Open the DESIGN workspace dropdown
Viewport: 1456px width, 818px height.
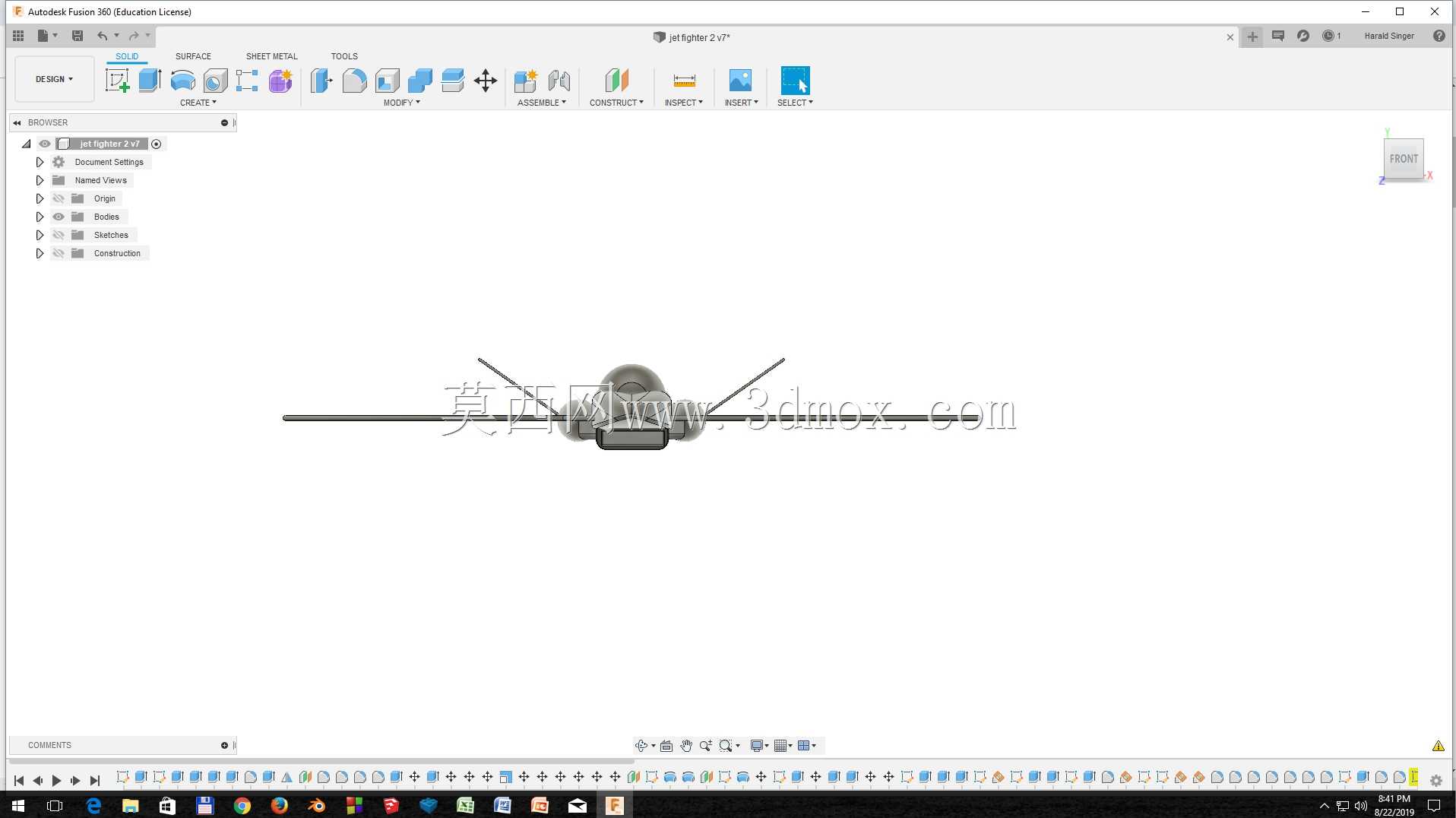[54, 79]
